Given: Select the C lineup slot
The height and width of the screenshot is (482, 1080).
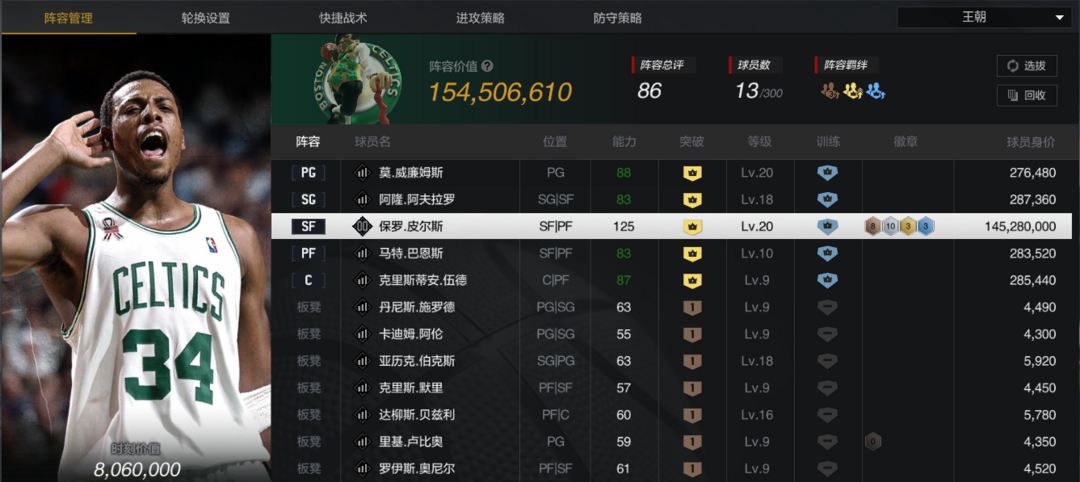Looking at the screenshot, I should coord(308,280).
